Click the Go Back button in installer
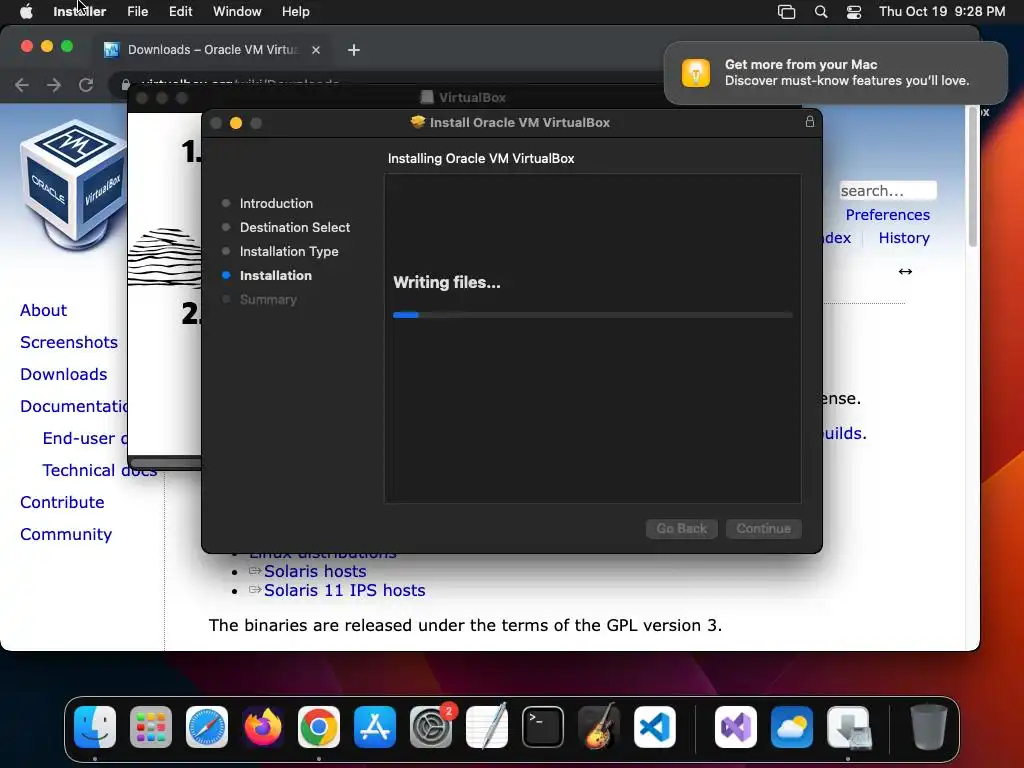Image resolution: width=1024 pixels, height=768 pixels. (x=682, y=528)
